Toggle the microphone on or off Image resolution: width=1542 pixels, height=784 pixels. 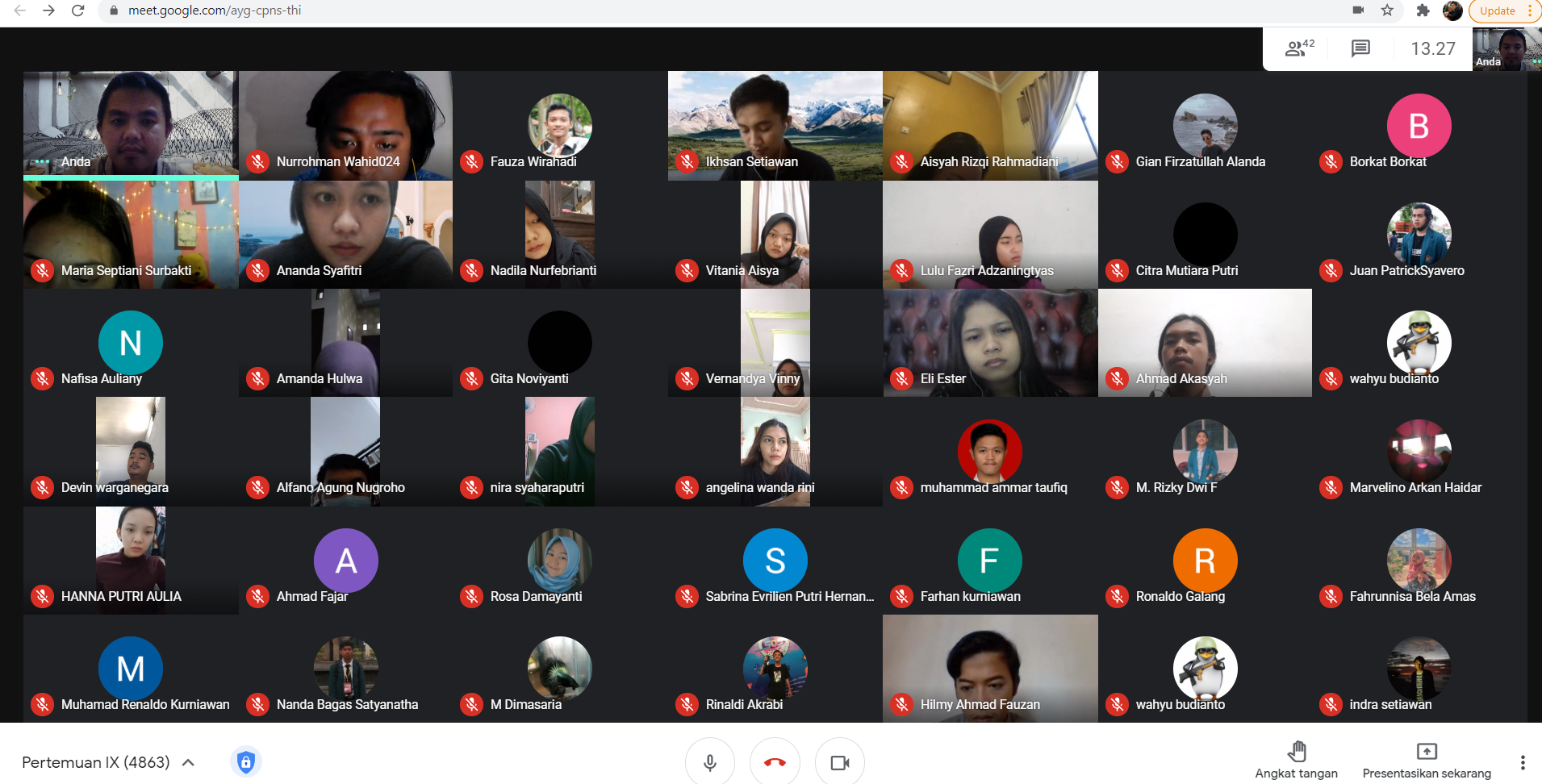710,762
